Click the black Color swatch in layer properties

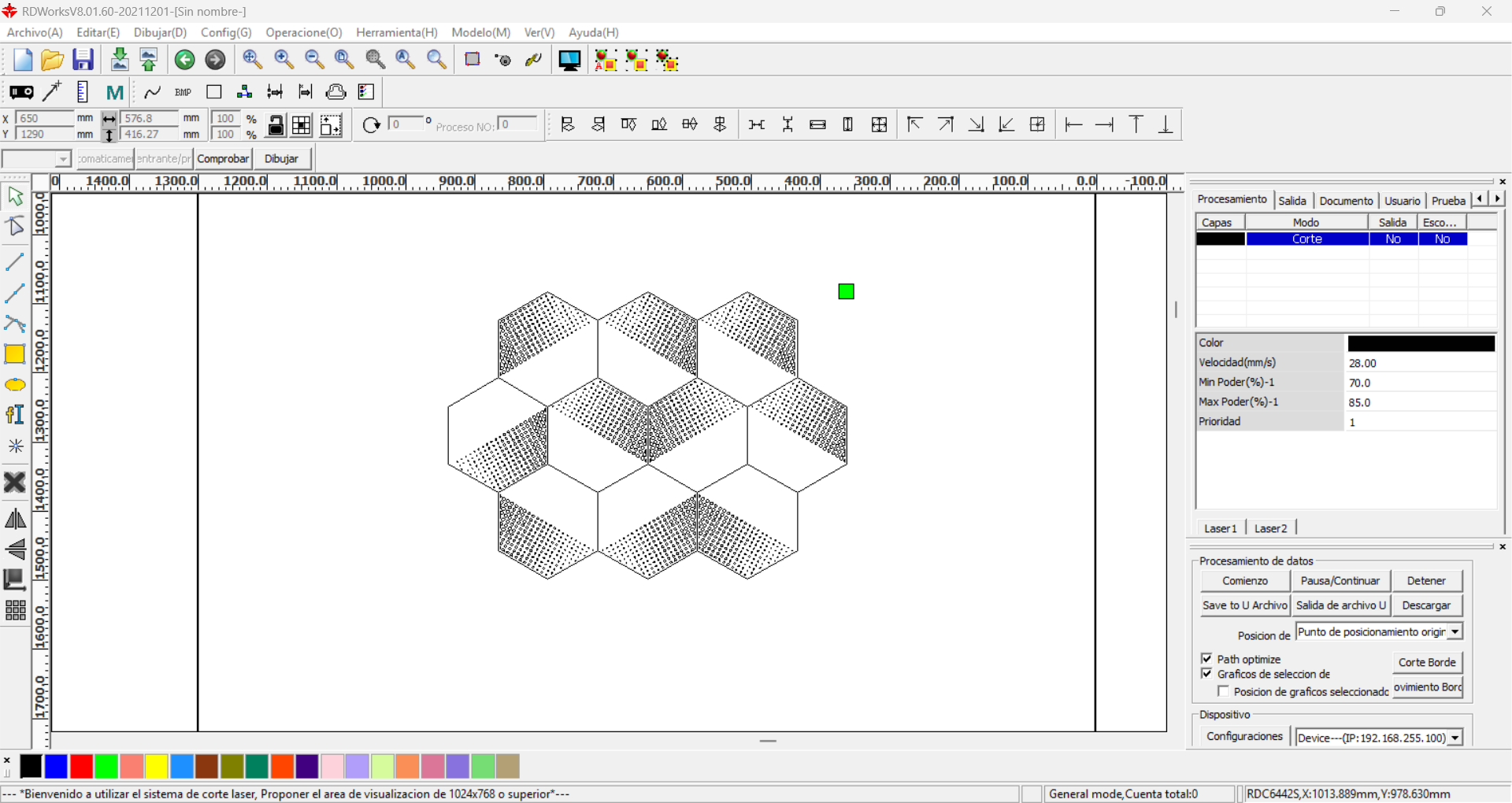coord(1421,343)
